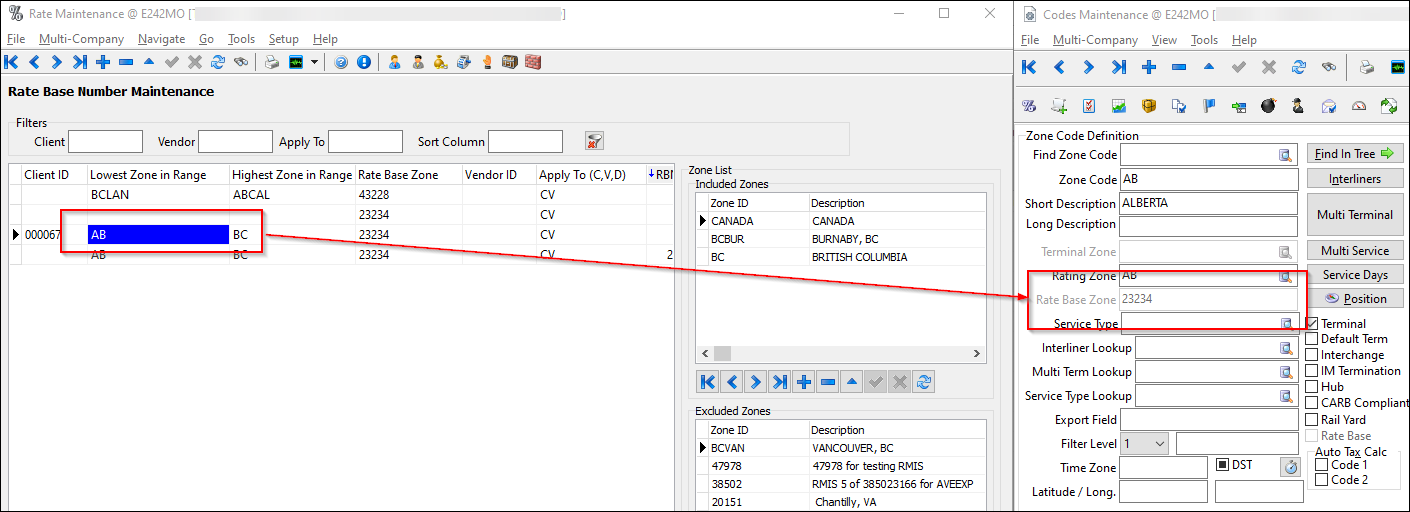Uncheck the Terminal checkbox

1312,324
